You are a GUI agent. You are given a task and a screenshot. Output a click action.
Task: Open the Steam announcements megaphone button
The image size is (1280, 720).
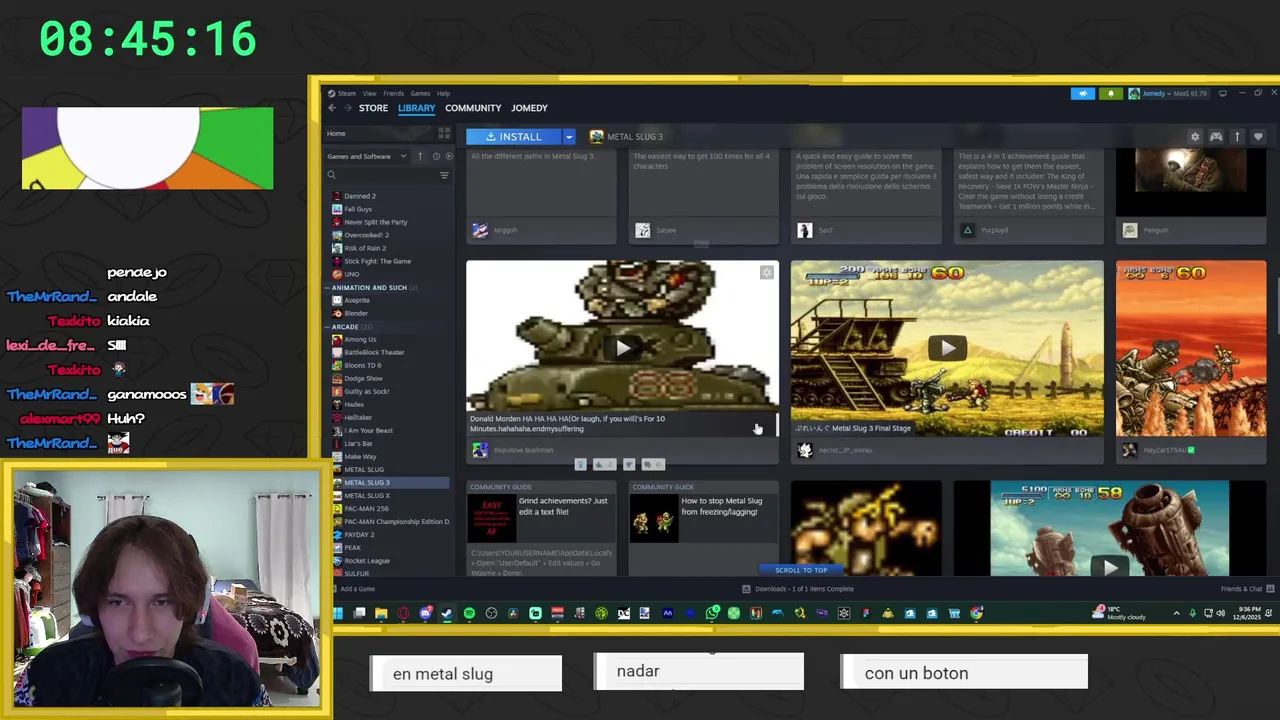(1083, 93)
